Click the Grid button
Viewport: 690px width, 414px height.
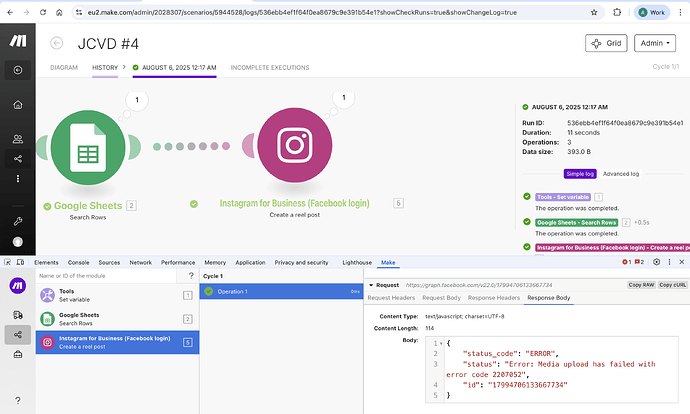click(606, 43)
